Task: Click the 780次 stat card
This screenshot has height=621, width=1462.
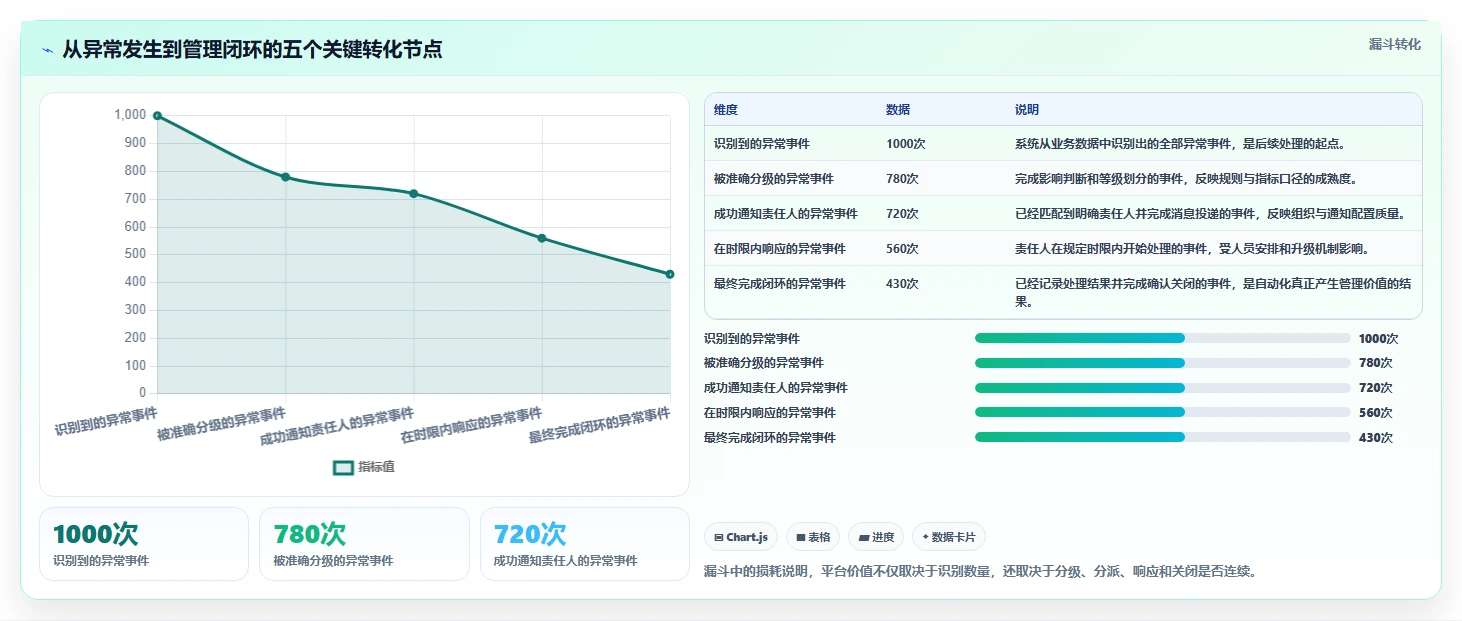Action: click(364, 544)
